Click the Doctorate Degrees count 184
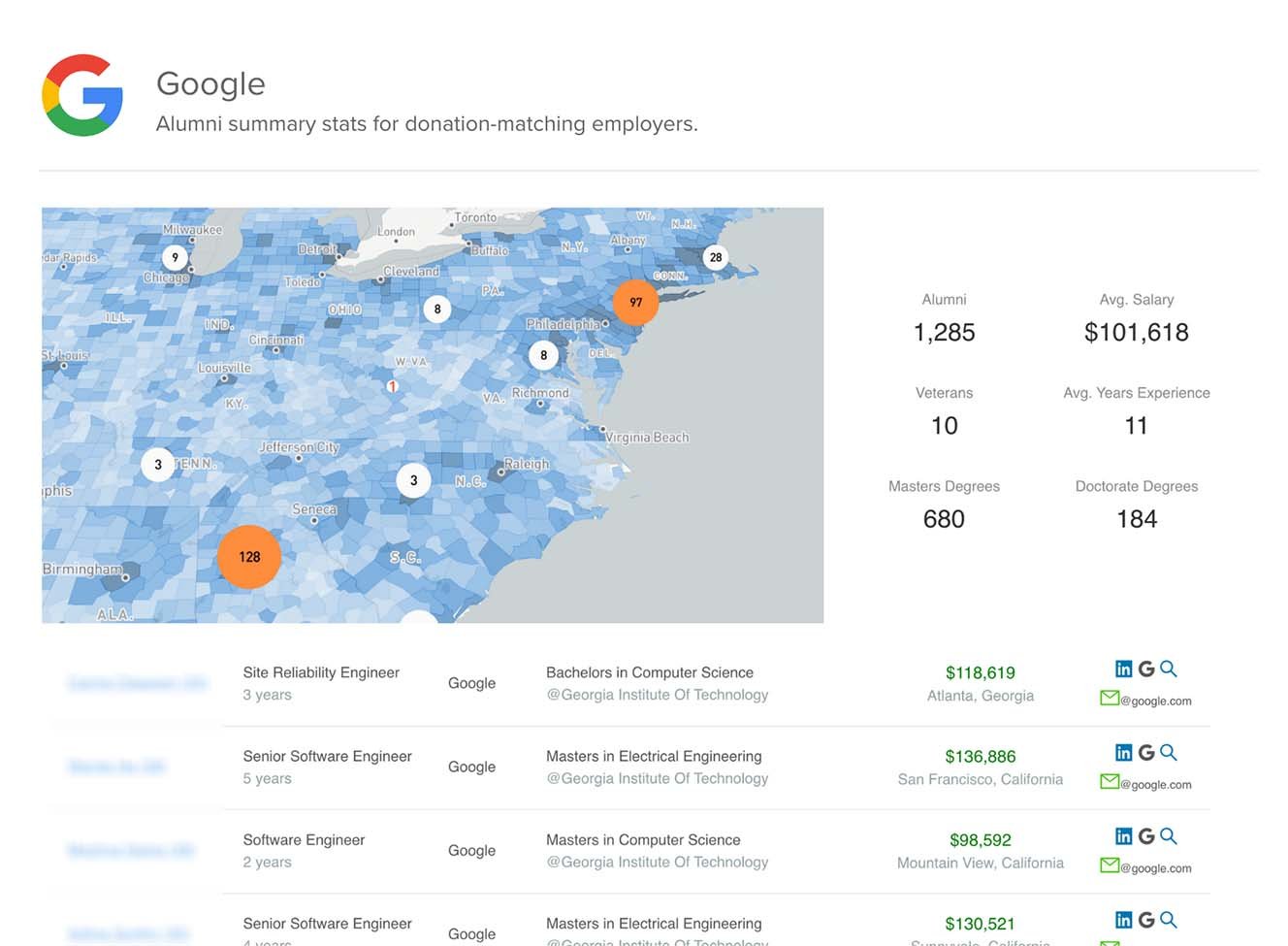The image size is (1288, 946). [1137, 519]
